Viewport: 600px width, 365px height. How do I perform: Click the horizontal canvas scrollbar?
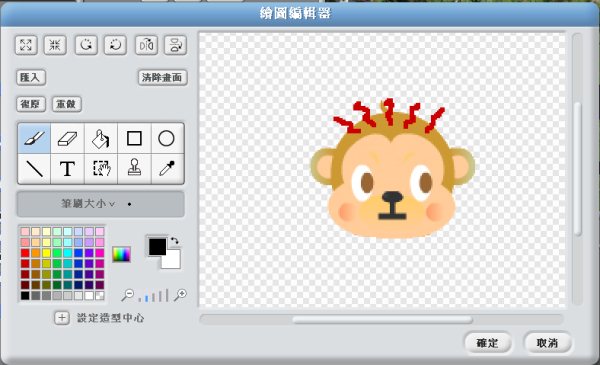point(382,319)
